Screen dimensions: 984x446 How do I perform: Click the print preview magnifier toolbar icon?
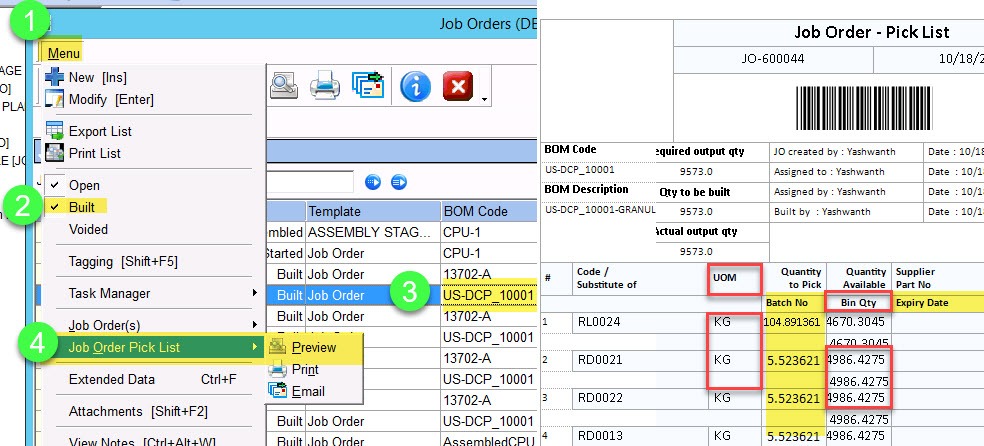tap(284, 87)
